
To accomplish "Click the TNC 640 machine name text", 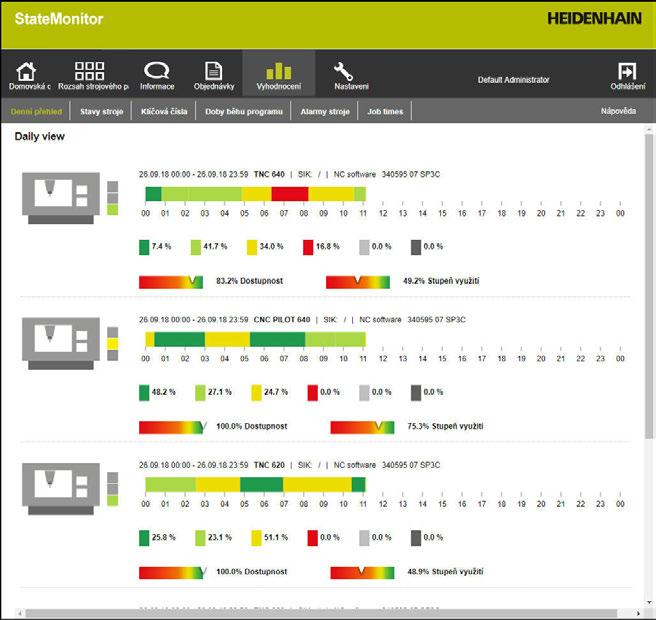I will (269, 174).
